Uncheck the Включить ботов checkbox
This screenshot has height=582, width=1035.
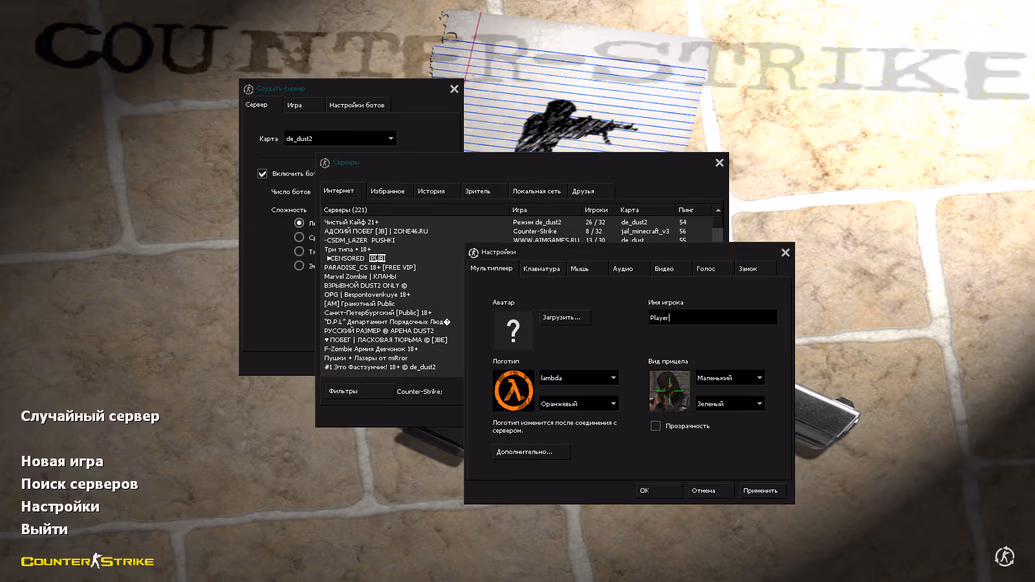click(x=263, y=173)
